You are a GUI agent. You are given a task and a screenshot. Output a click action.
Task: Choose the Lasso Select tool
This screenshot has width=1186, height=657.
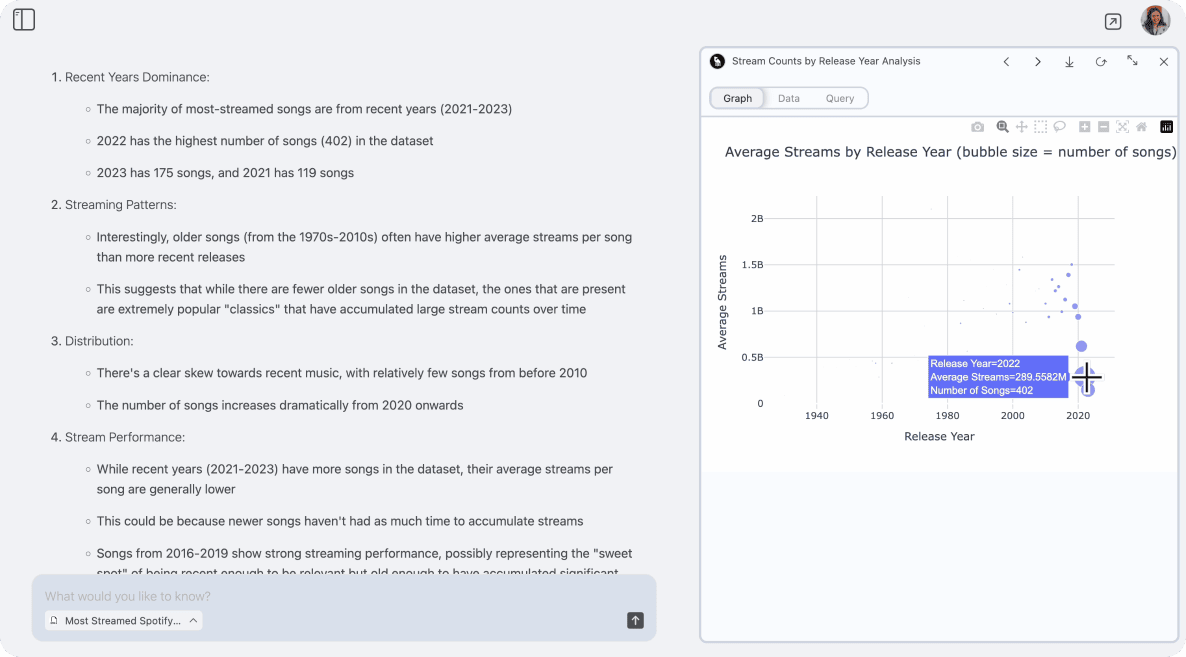1059,127
